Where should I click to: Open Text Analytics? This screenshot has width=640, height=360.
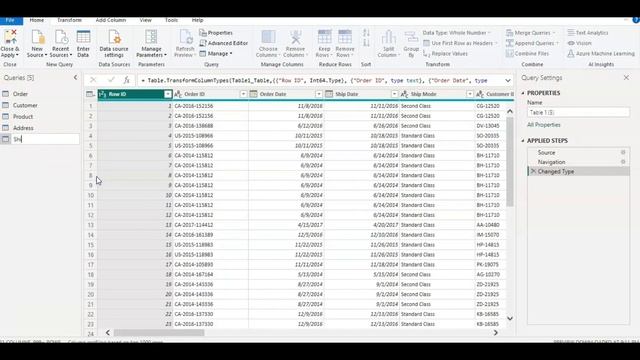(588, 33)
